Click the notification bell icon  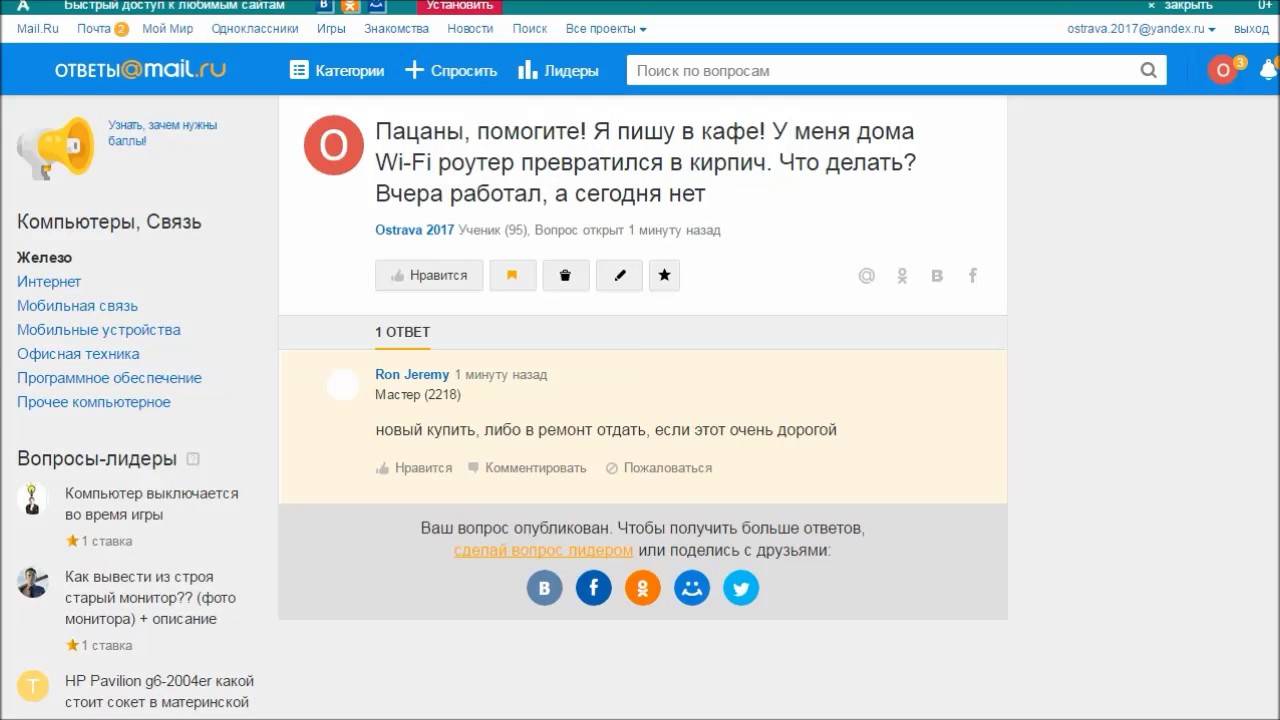click(1269, 70)
